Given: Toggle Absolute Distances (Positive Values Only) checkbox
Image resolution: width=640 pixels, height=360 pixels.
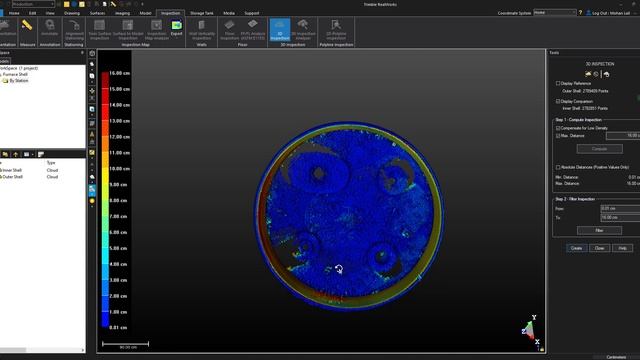Looking at the screenshot, I should pos(558,167).
